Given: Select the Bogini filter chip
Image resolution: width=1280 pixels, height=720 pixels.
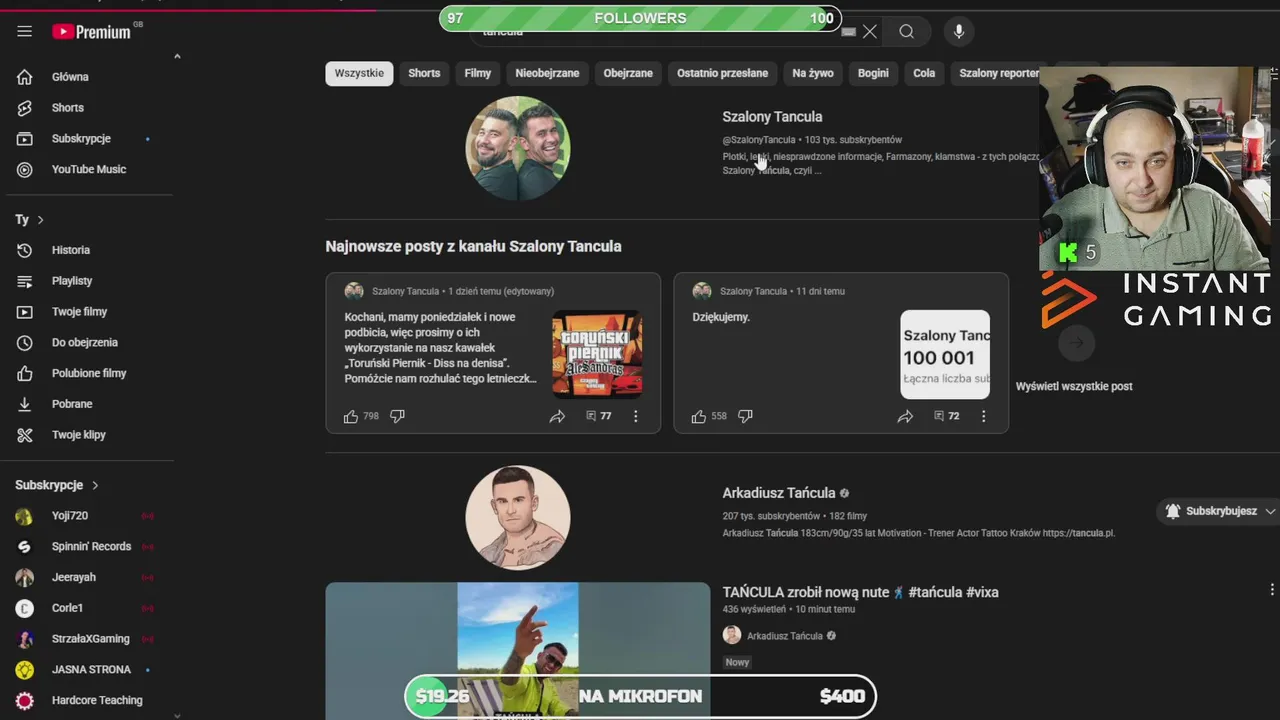Looking at the screenshot, I should click(873, 73).
